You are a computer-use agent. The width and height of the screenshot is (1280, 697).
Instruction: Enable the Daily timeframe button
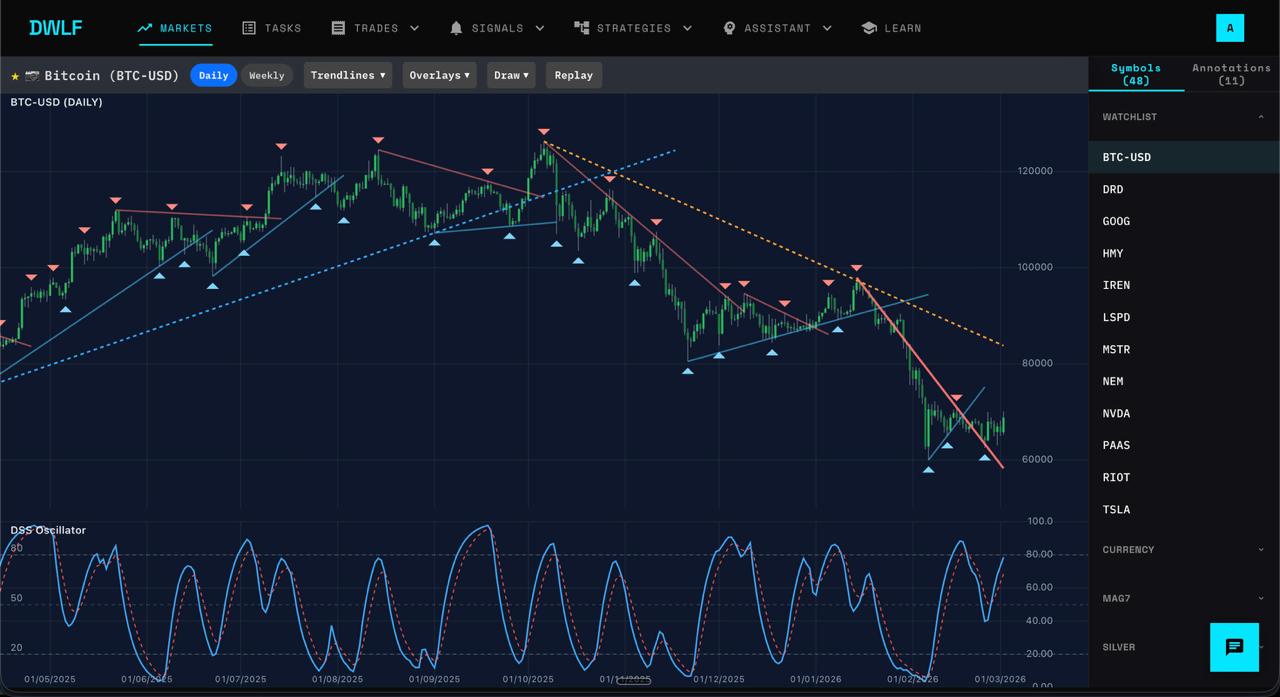[x=213, y=75]
